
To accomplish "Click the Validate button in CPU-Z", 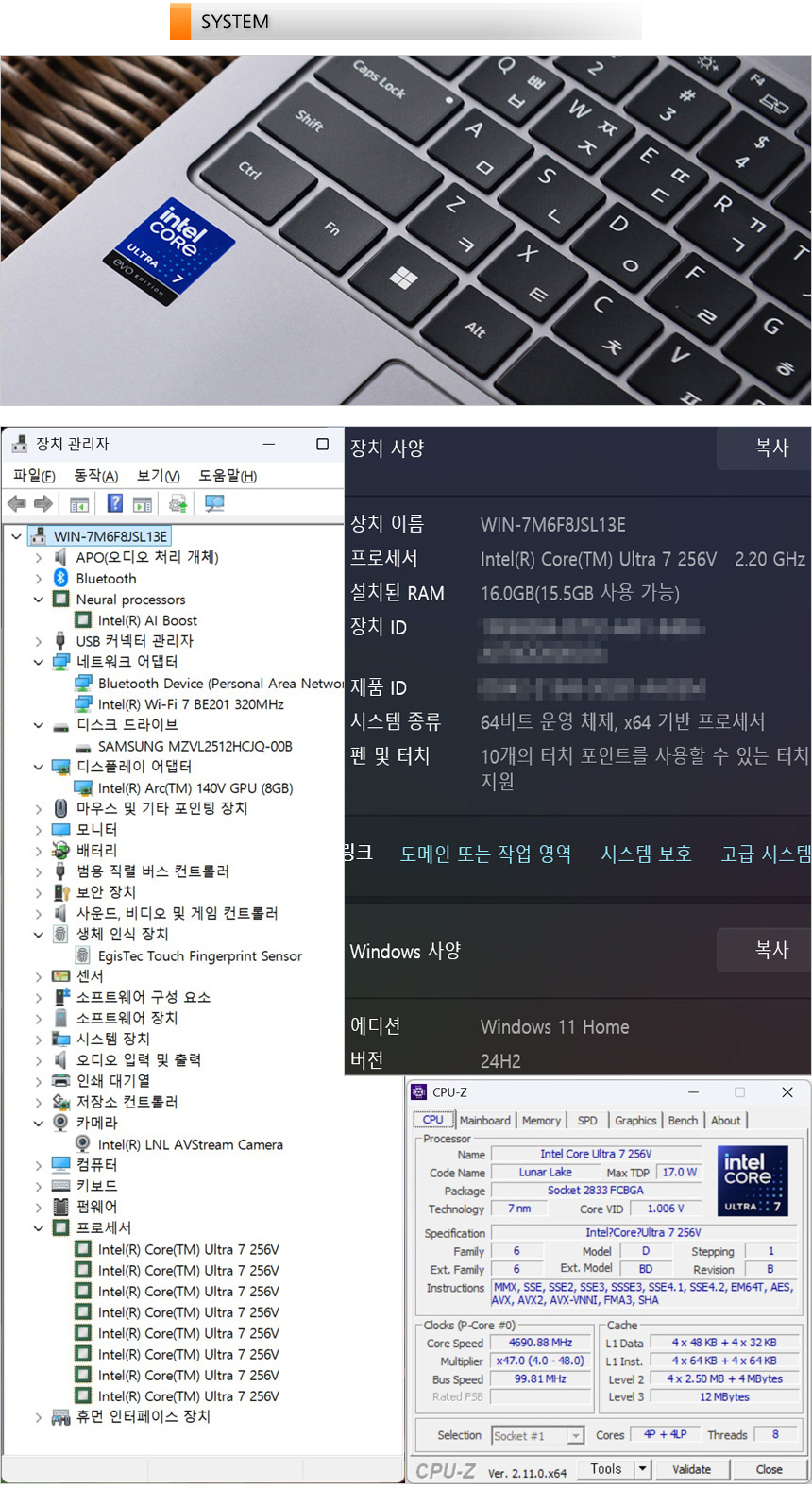I will pos(691,1469).
